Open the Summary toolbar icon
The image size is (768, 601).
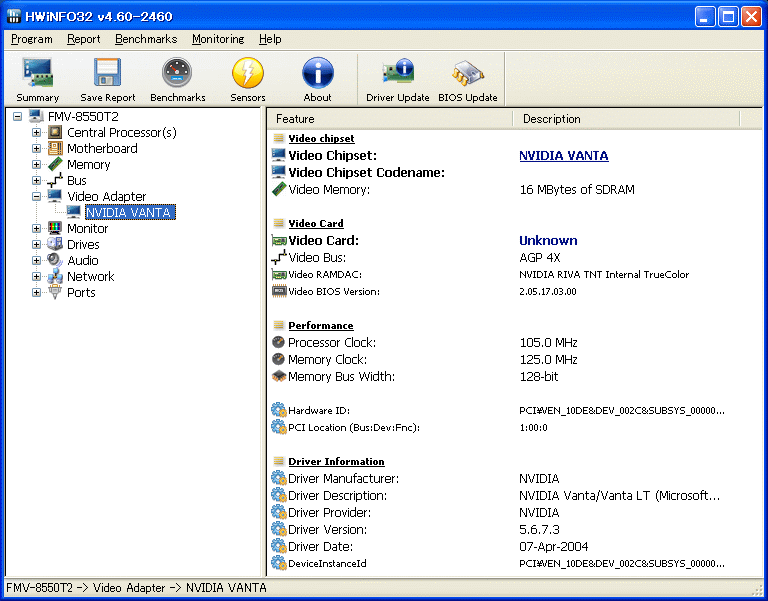click(37, 79)
